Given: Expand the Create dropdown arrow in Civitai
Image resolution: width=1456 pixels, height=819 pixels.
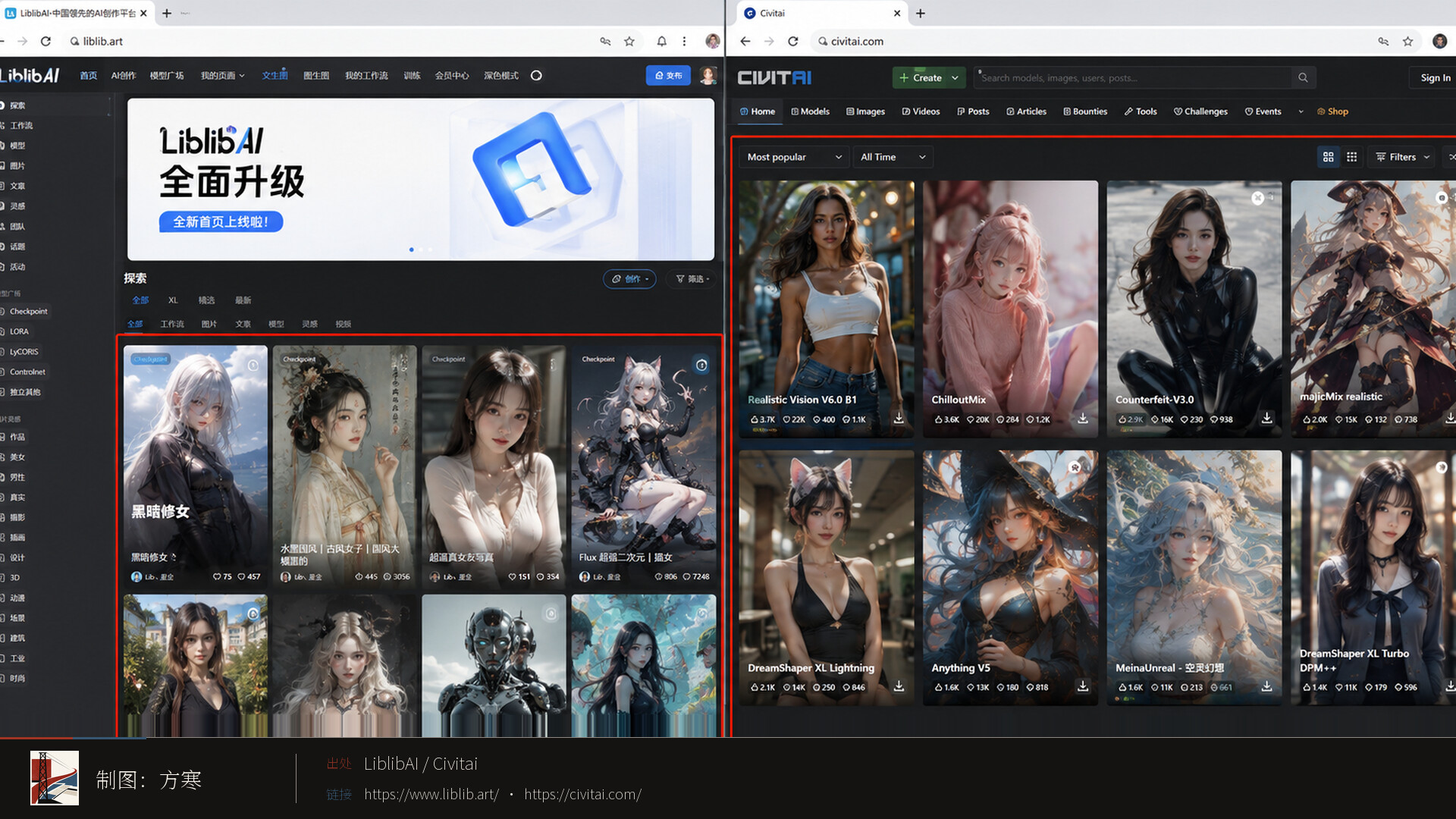Looking at the screenshot, I should point(955,77).
